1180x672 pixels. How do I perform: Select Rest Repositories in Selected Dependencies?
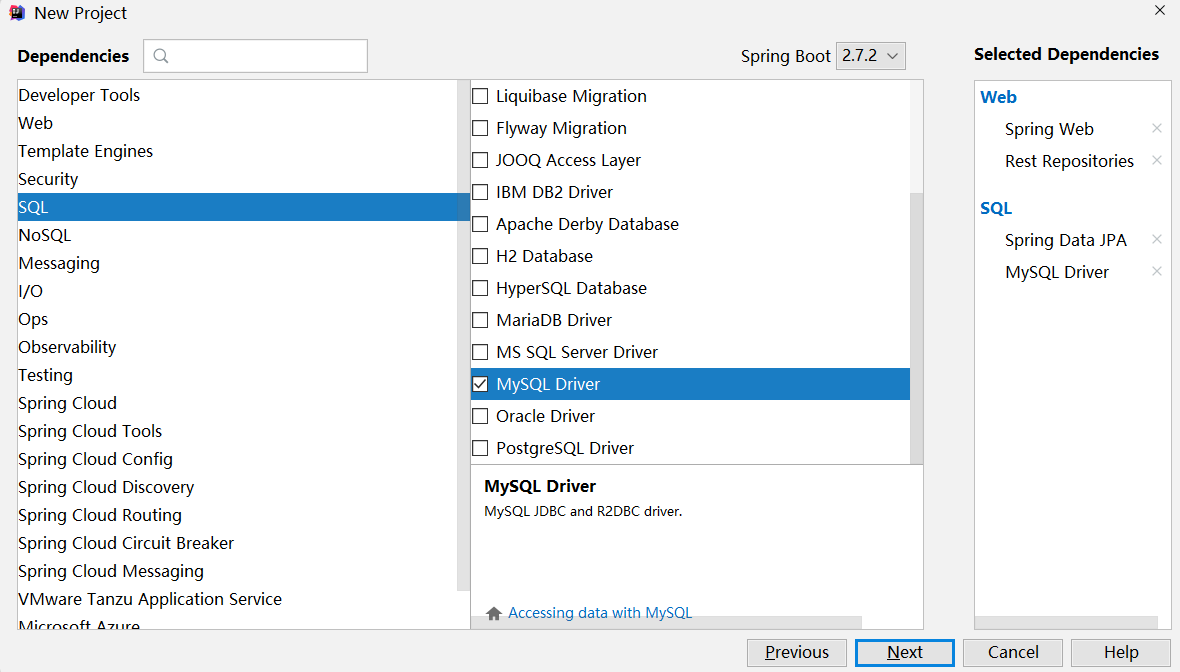click(1069, 161)
